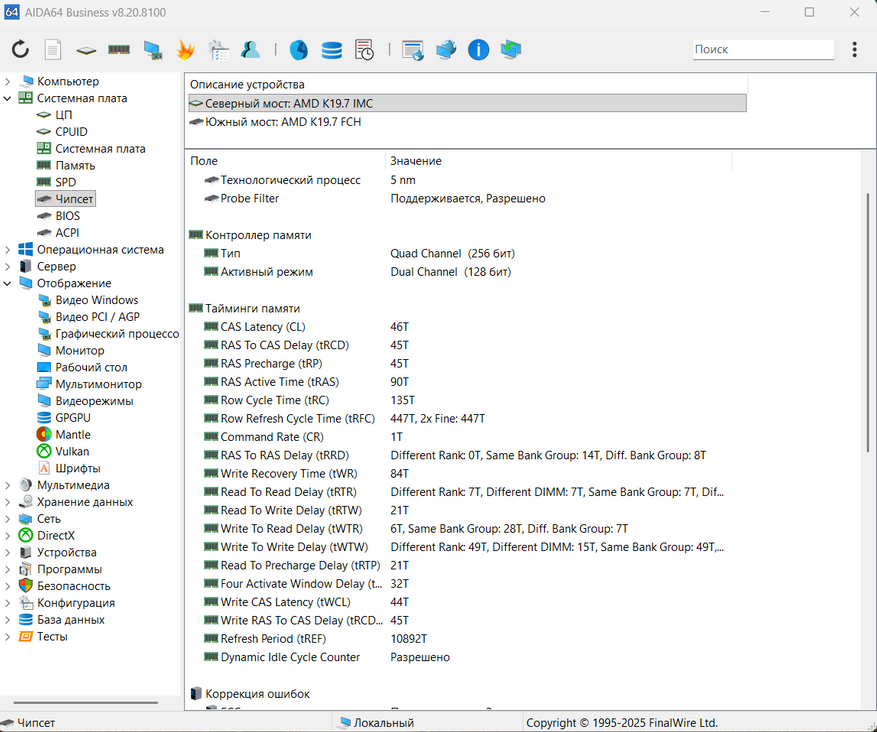This screenshot has height=732, width=877.
Task: Open the blue disk benchmark icon
Action: 299,49
